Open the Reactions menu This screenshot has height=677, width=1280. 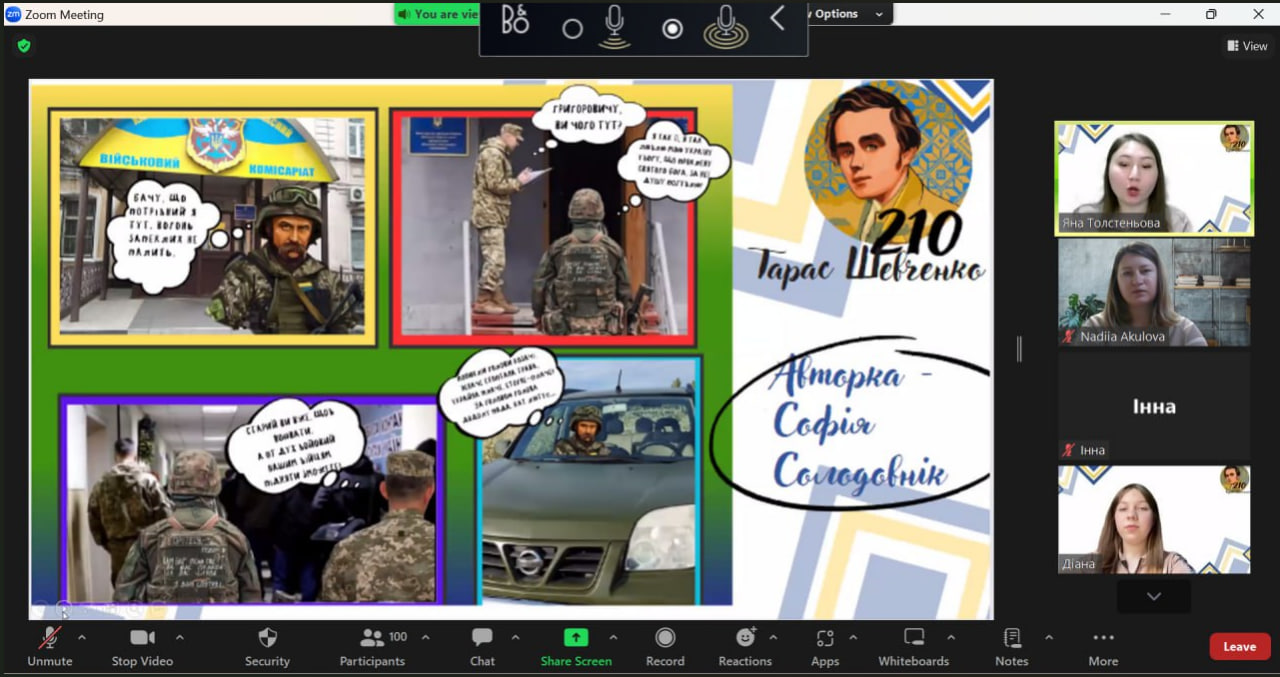pos(745,647)
